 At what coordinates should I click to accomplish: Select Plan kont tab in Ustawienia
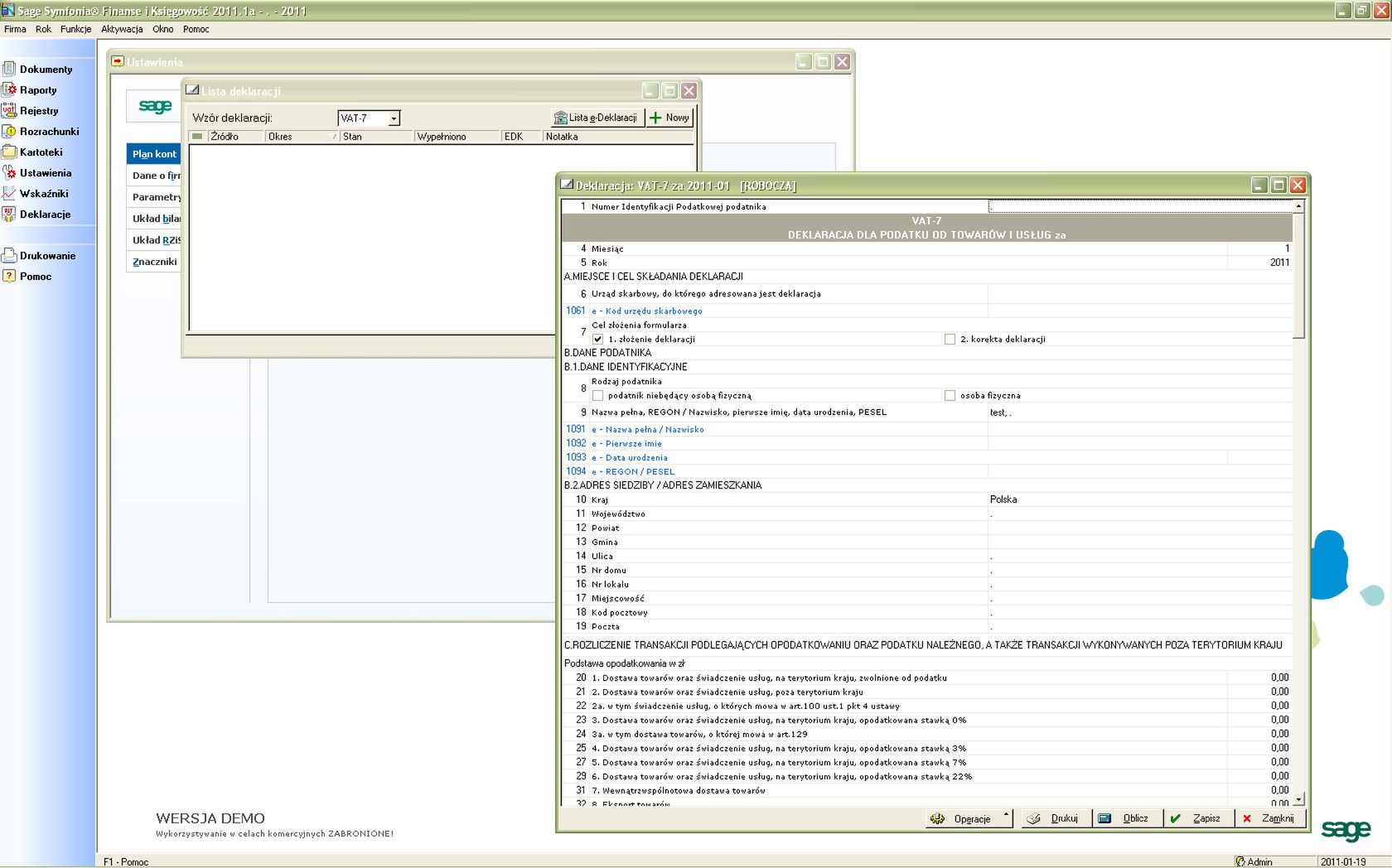154,153
